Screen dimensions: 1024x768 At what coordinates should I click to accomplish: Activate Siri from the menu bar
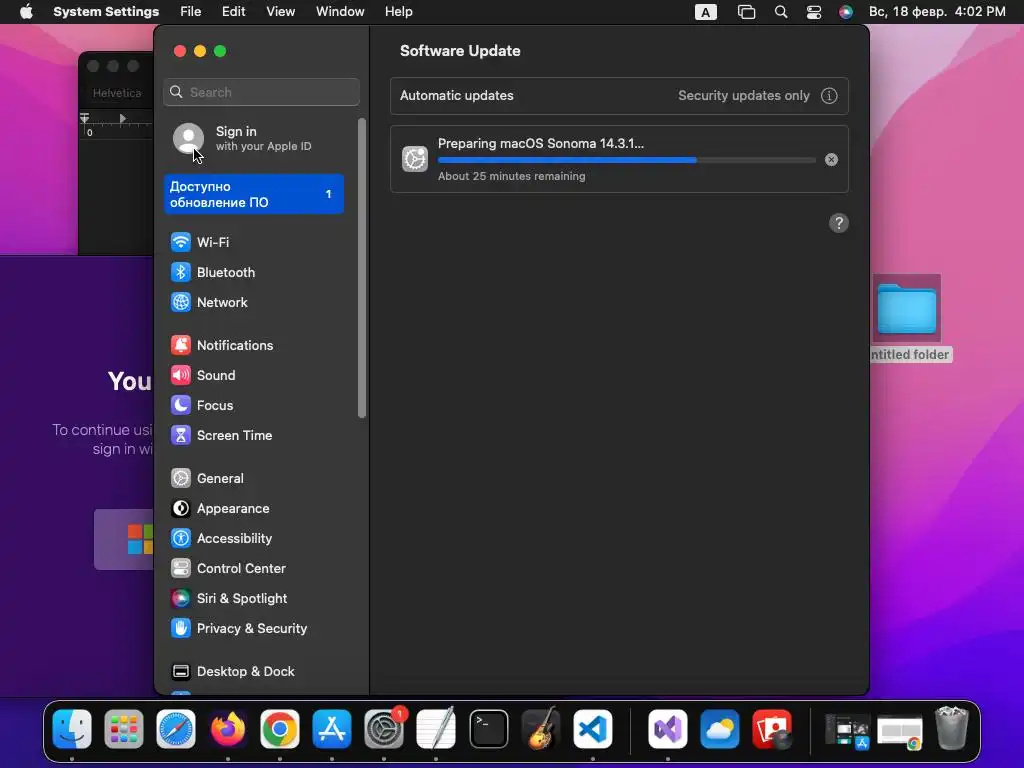coord(846,12)
